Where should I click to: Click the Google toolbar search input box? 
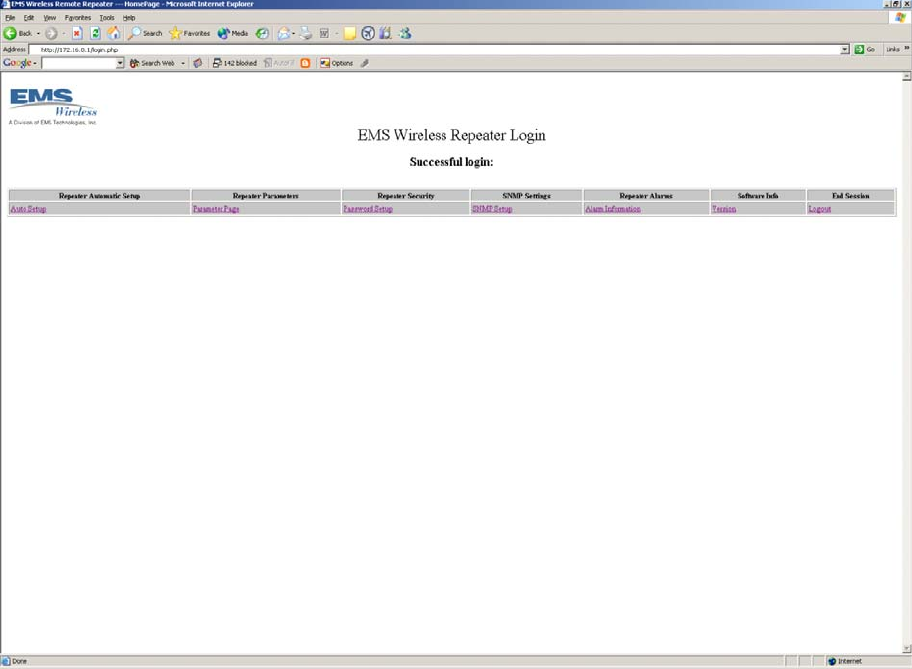click(x=78, y=63)
